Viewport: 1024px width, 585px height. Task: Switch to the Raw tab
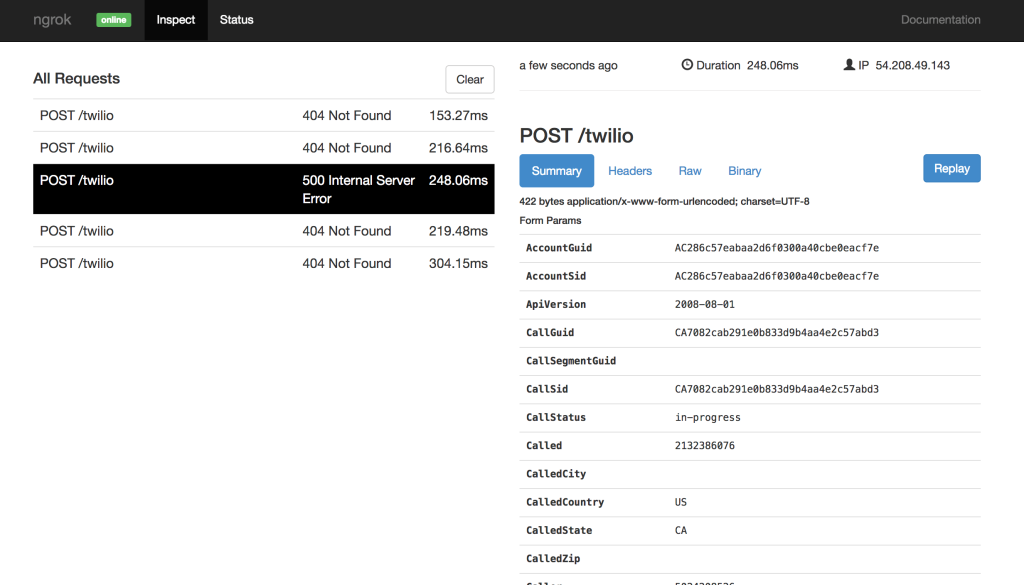click(x=689, y=170)
